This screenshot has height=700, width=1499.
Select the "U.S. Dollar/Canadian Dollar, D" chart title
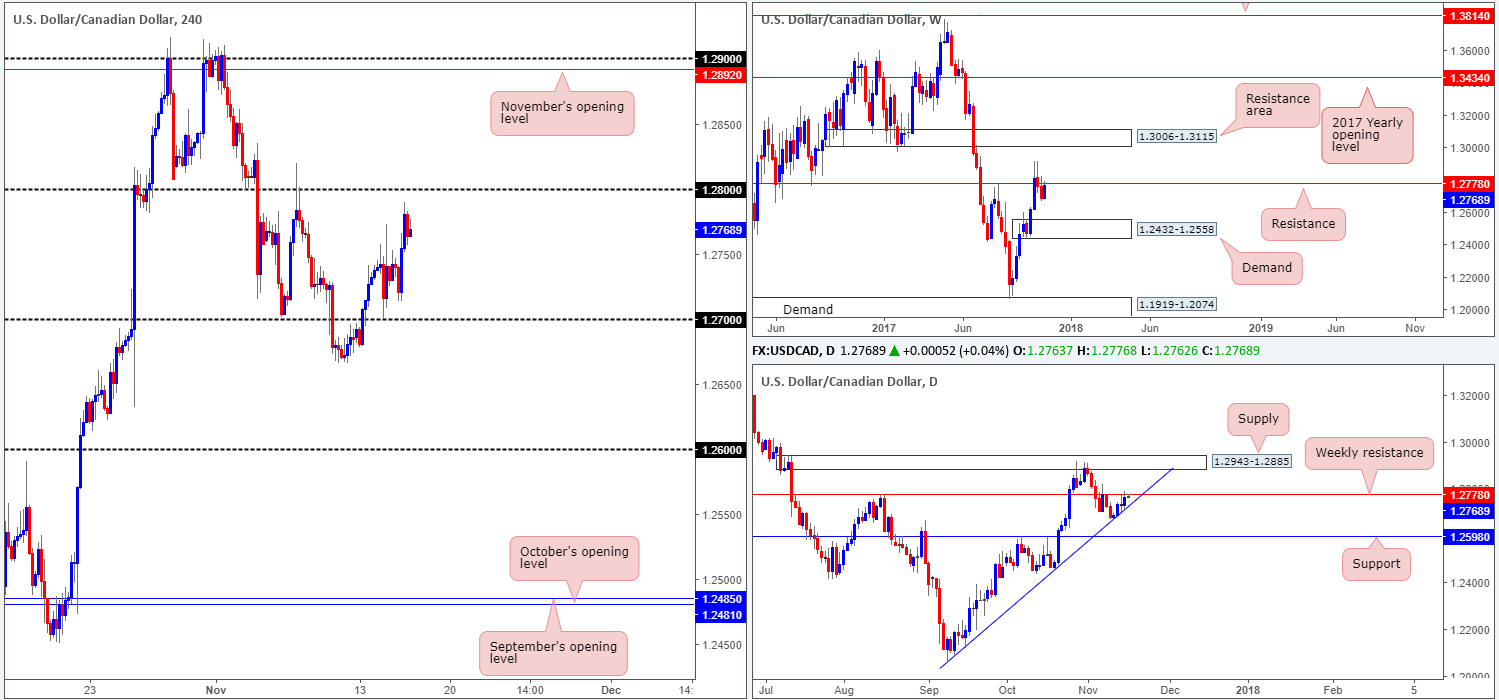848,381
